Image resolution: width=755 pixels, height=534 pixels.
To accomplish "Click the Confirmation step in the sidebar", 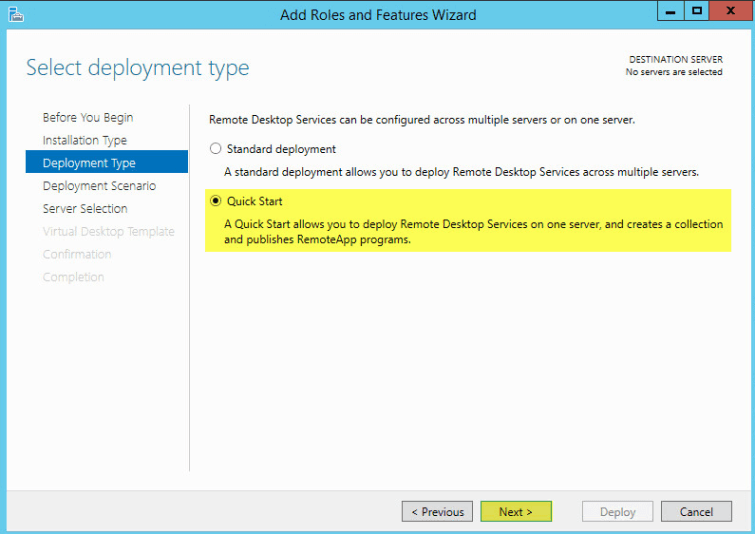I will coord(77,255).
